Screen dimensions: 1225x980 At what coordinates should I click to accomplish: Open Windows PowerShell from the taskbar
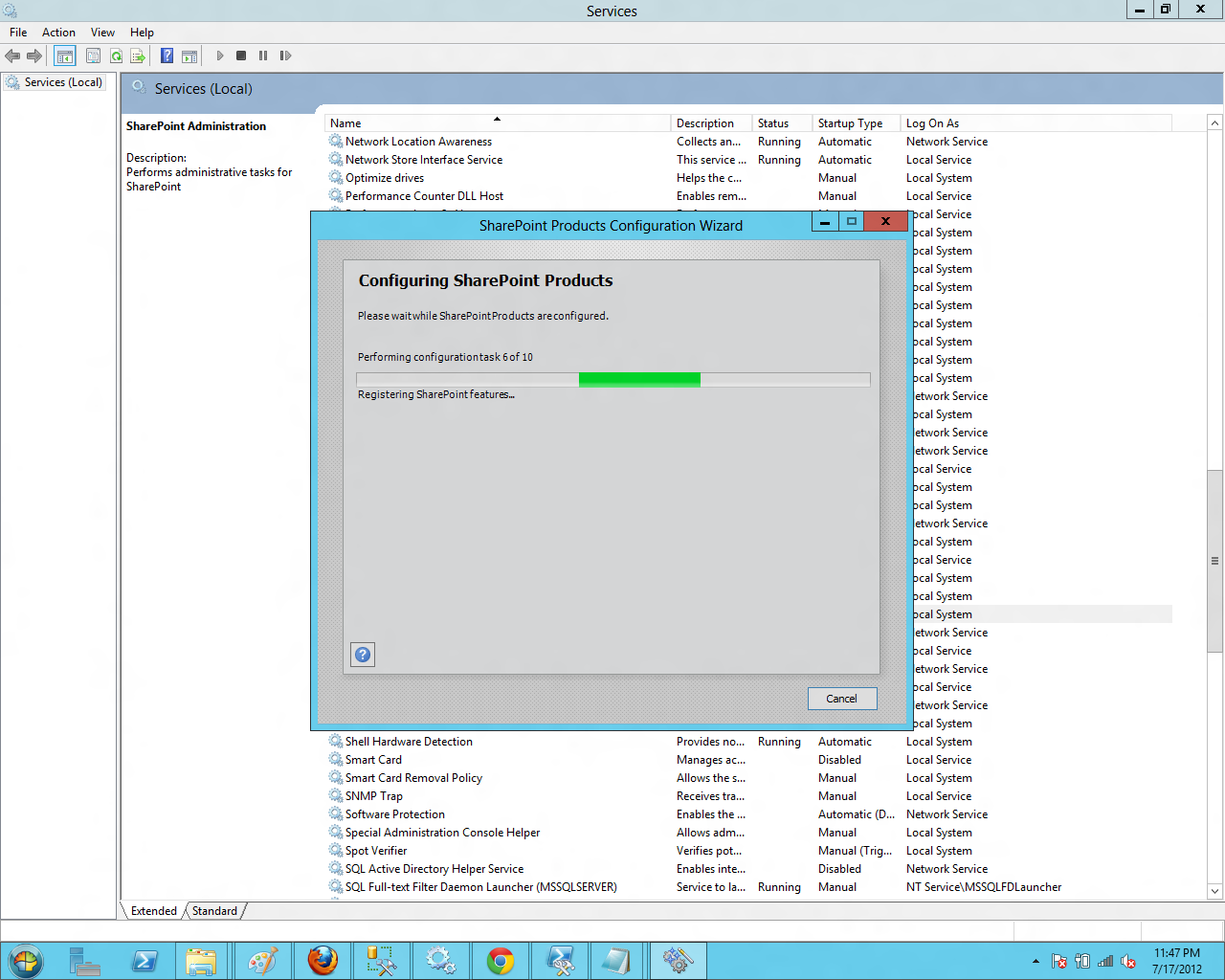(x=145, y=960)
